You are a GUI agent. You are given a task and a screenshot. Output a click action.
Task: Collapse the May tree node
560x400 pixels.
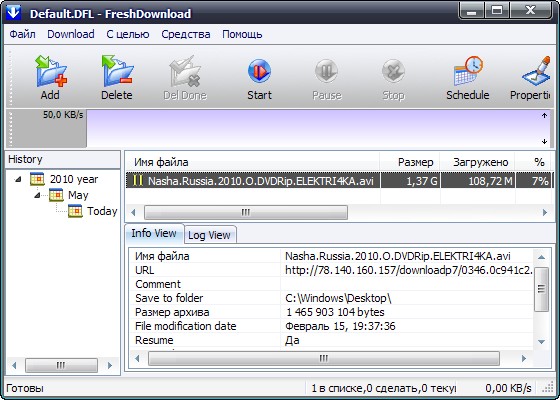37,195
